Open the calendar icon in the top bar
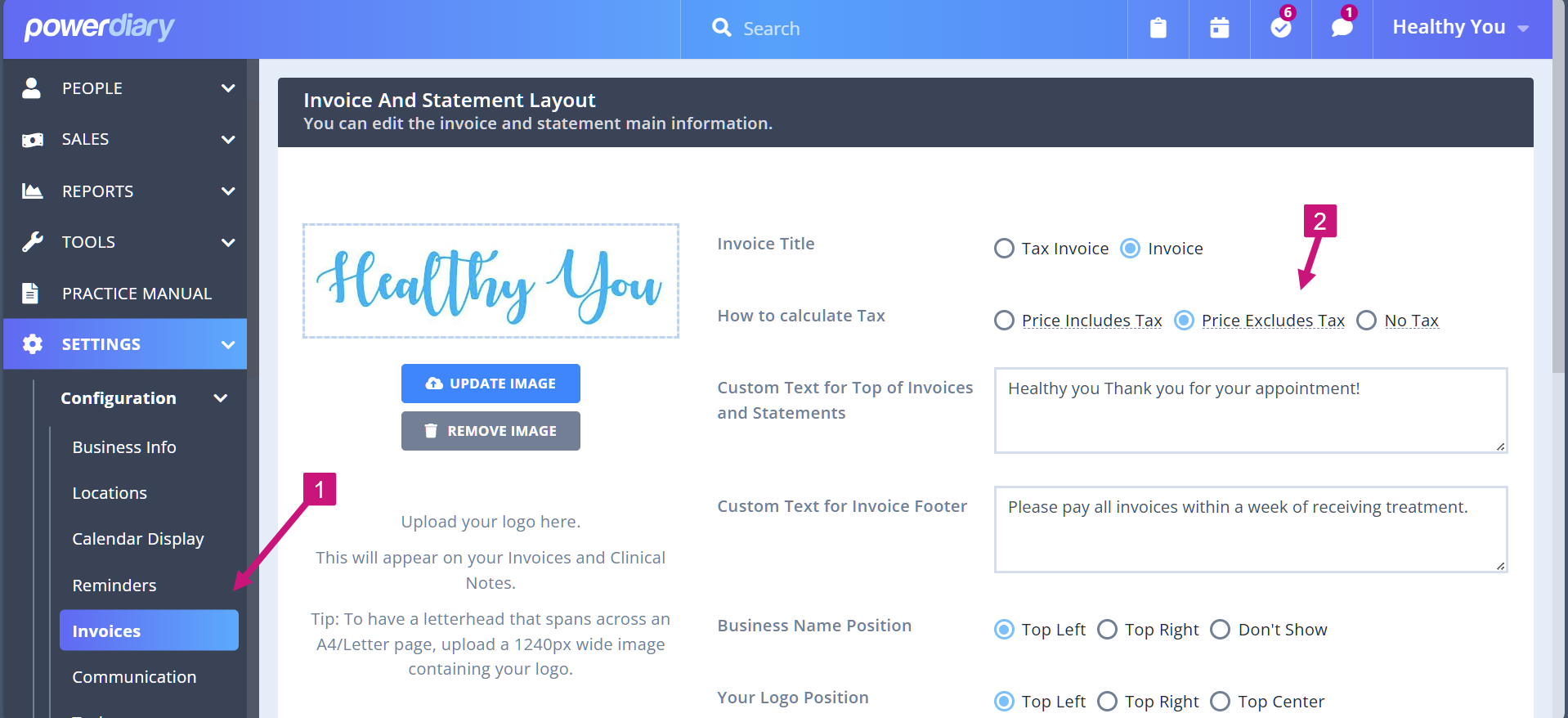Screen dimensions: 1568x718 pyautogui.click(x=1218, y=27)
